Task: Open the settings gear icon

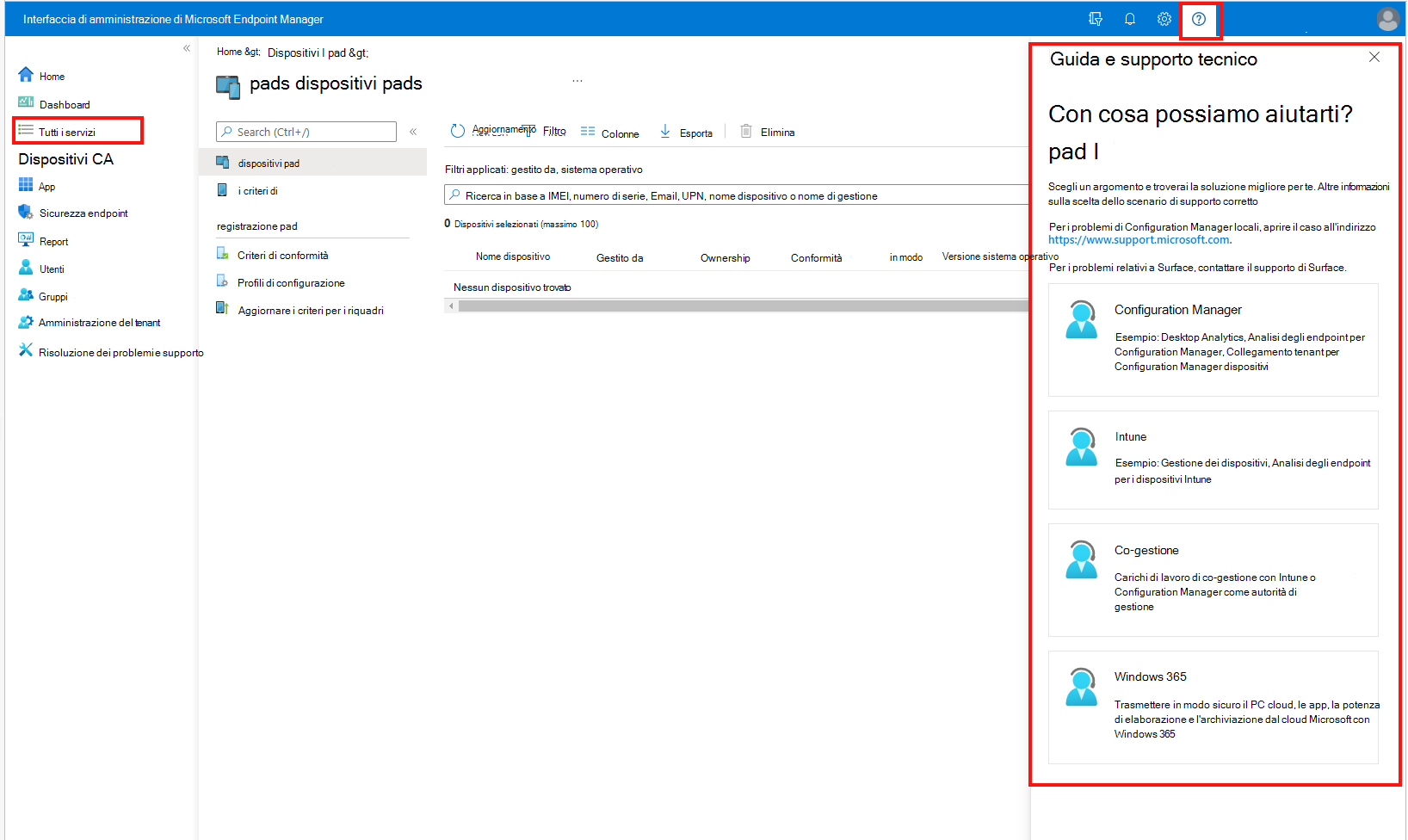Action: [1164, 19]
